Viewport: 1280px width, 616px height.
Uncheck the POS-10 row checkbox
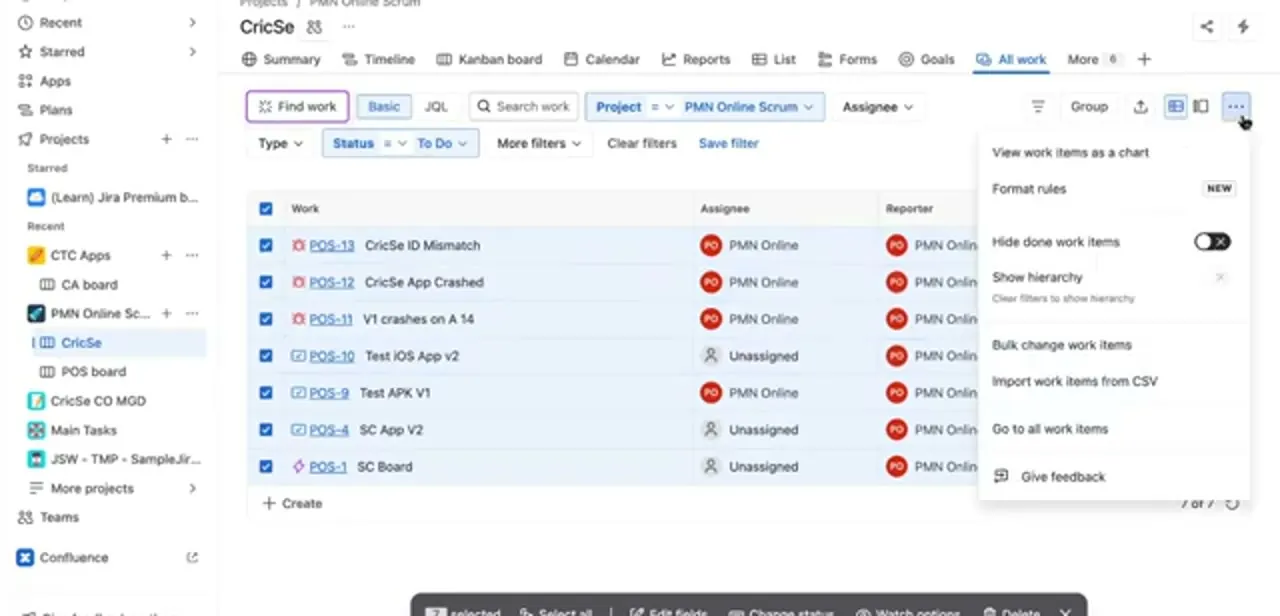tap(266, 356)
